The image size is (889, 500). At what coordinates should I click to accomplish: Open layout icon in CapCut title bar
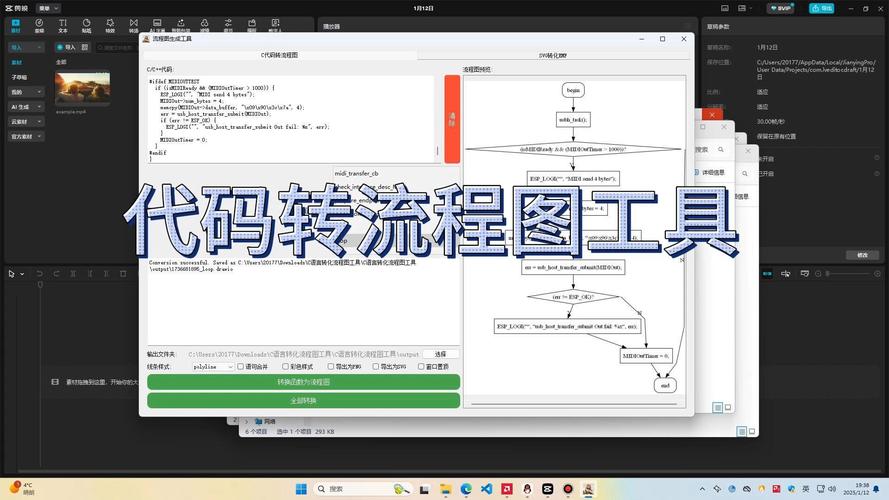click(742, 8)
